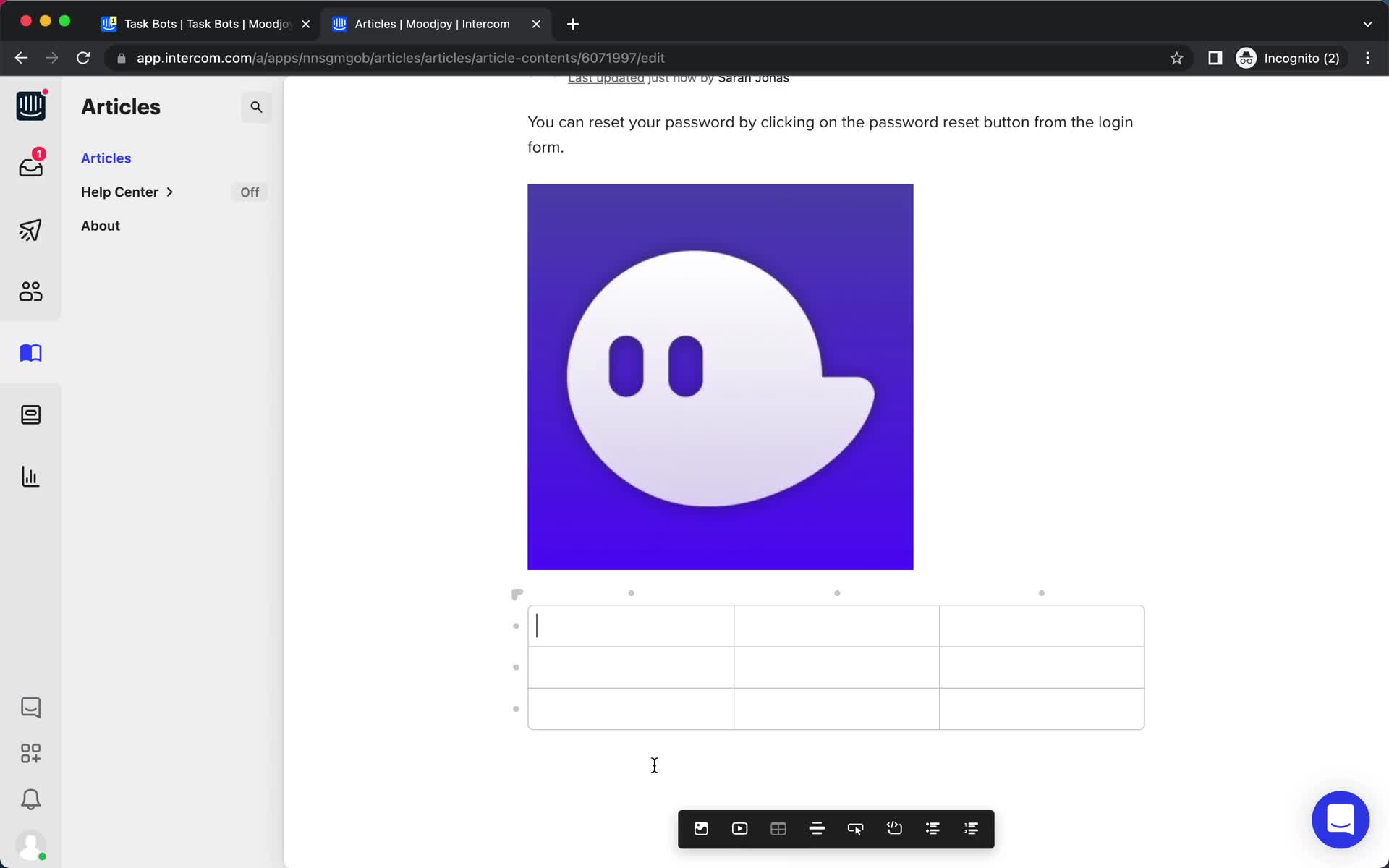Click the middle cell of the table
The image size is (1389, 868).
(836, 667)
